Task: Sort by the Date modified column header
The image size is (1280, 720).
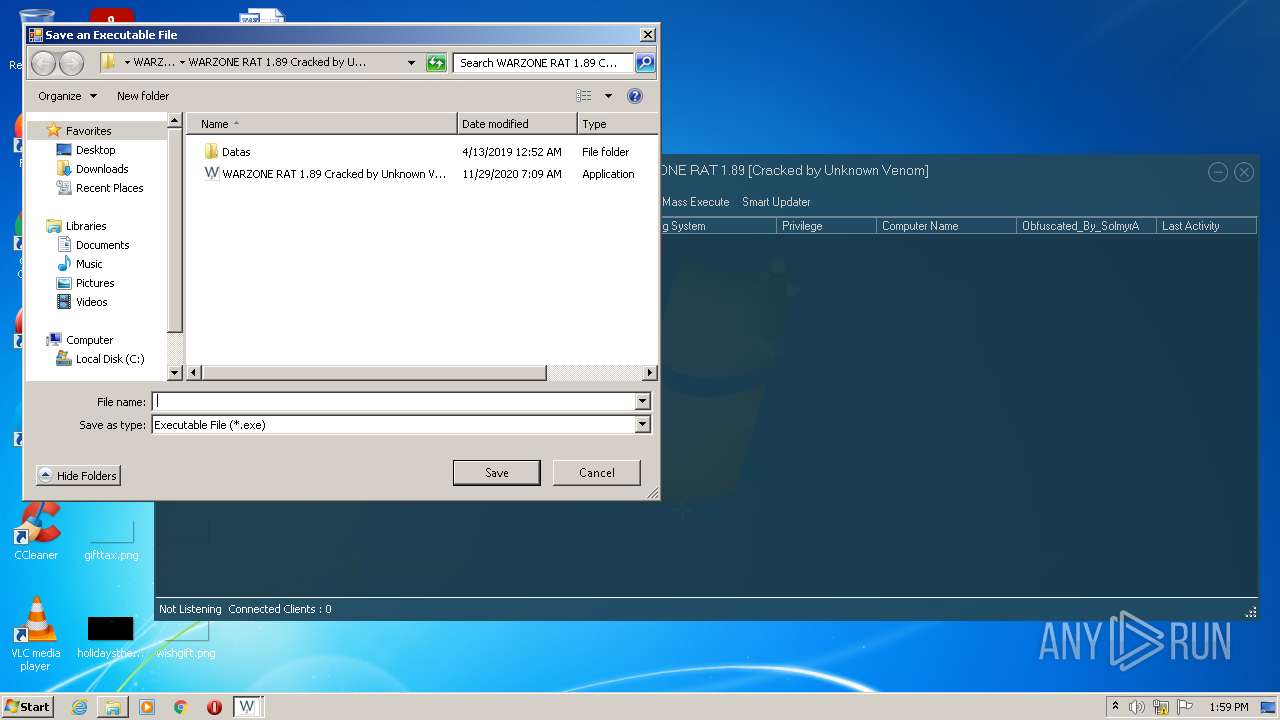Action: click(x=517, y=124)
